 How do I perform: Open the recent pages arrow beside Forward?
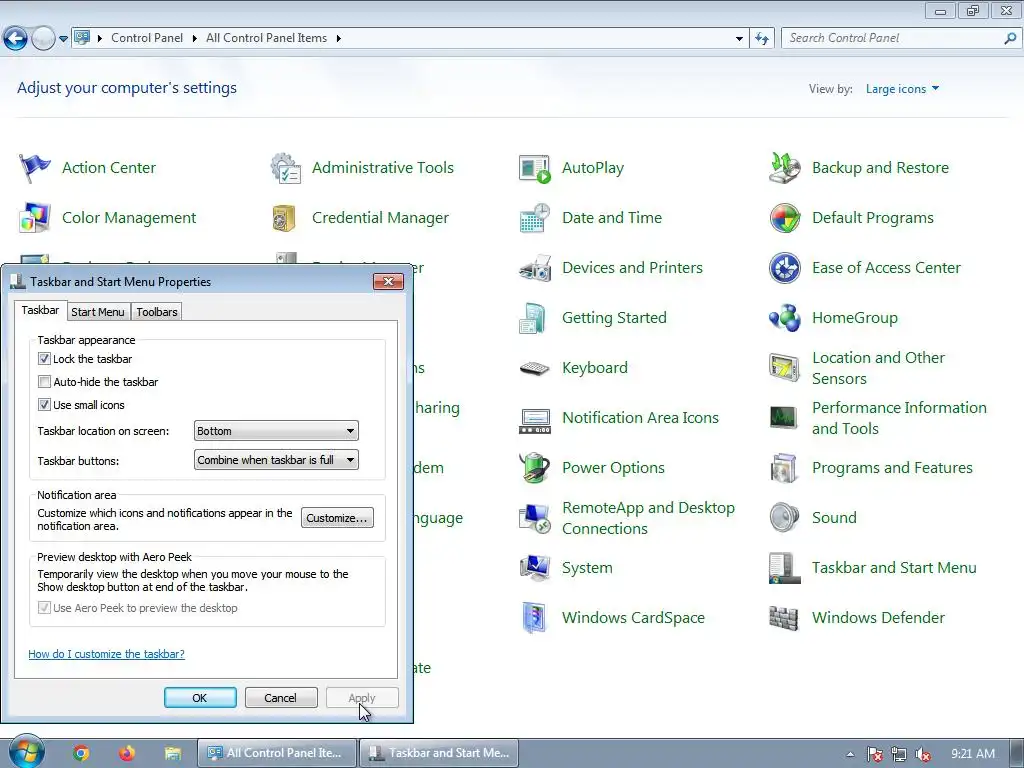pyautogui.click(x=63, y=39)
